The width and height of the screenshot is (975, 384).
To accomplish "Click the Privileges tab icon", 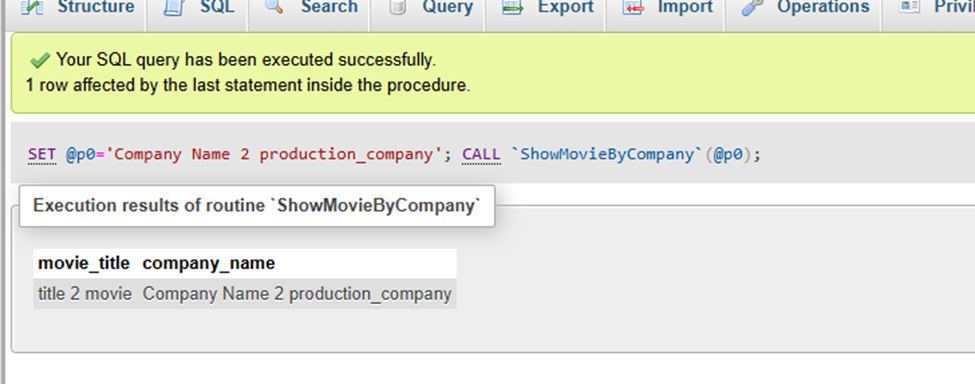I will tap(910, 7).
